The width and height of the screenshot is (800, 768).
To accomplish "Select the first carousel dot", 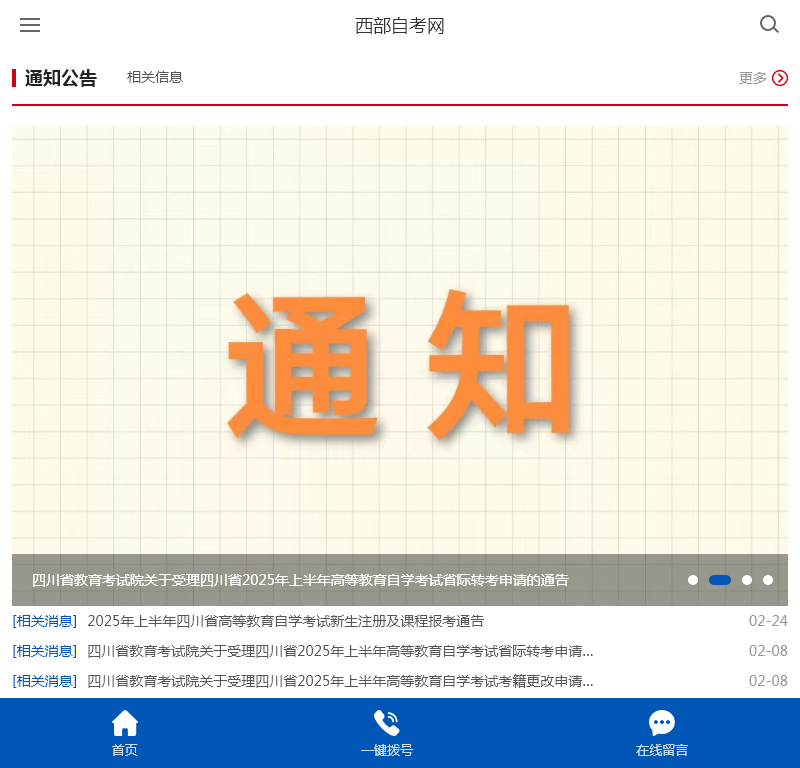I will [x=693, y=580].
